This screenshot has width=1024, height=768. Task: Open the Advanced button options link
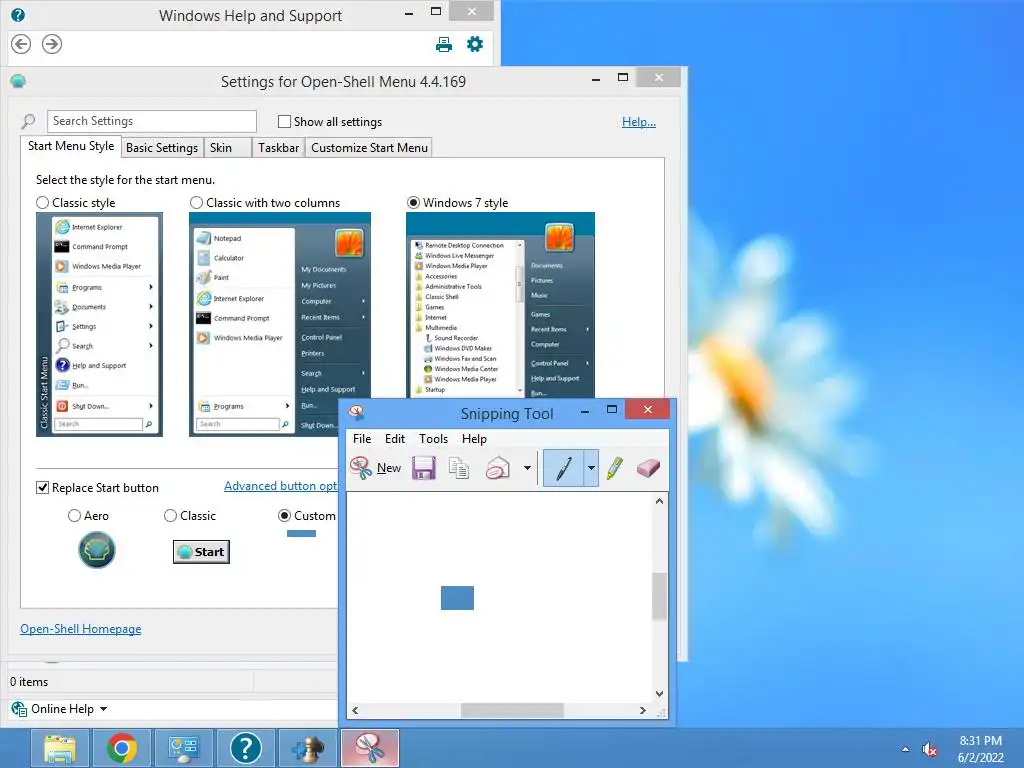[281, 486]
